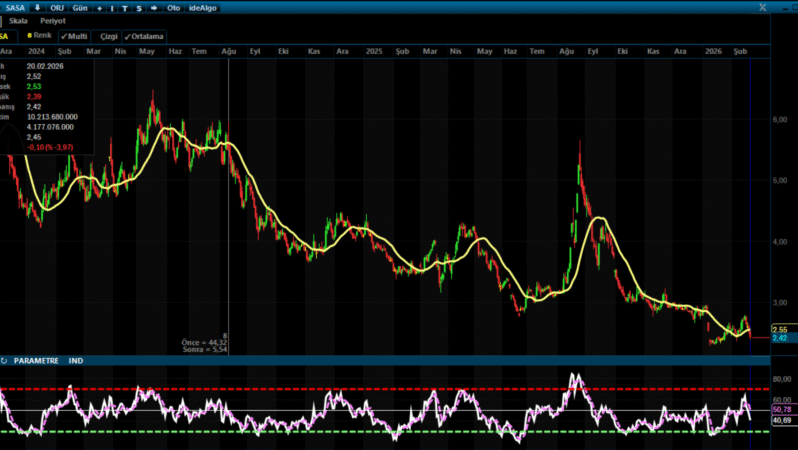The height and width of the screenshot is (450, 798).
Task: Open the Skala menu
Action: (x=18, y=20)
